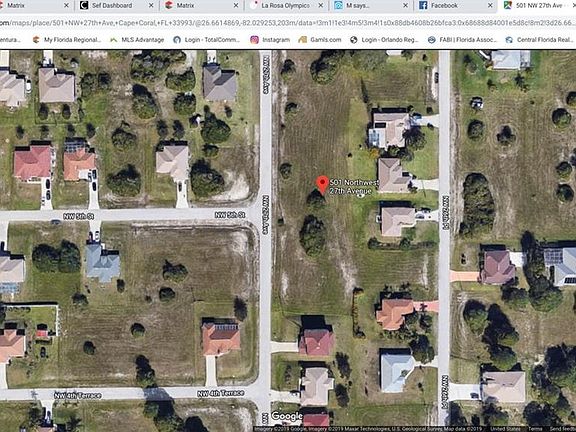Click the M says tab favicon
Screen dimensions: 576x432
point(338,6)
